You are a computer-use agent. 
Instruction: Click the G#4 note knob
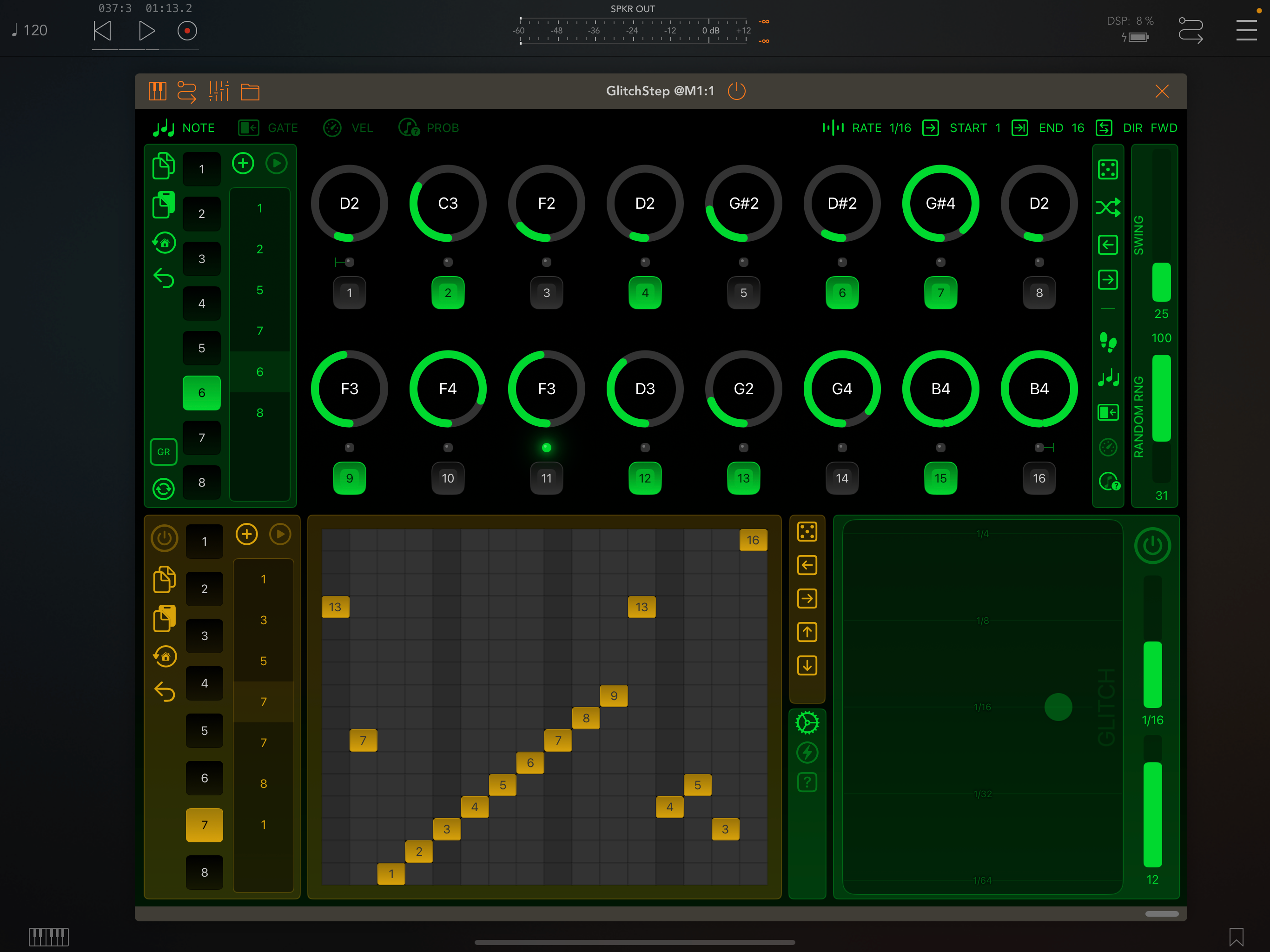940,203
